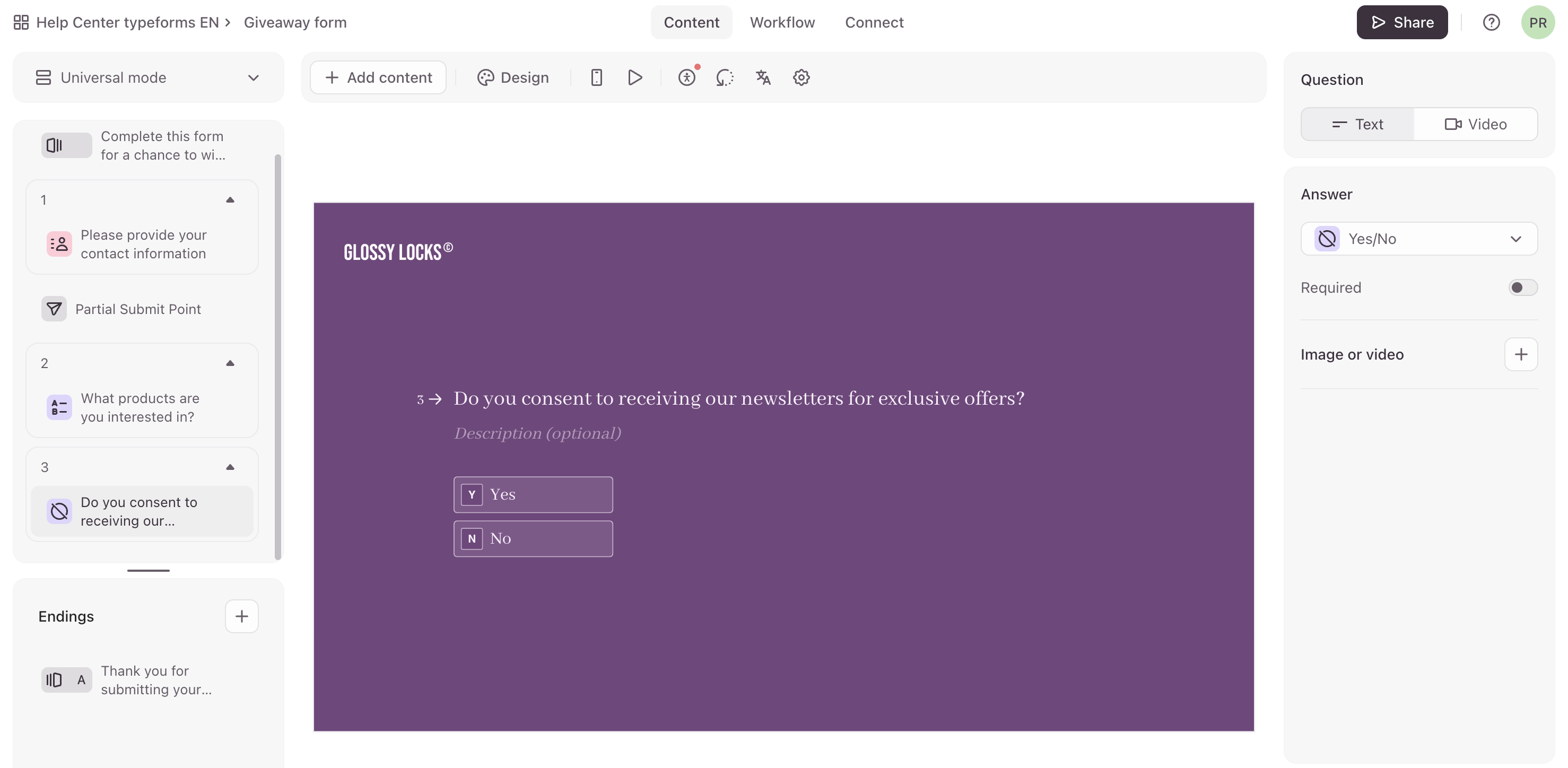
Task: Click the workspace grid icon
Action: [x=21, y=22]
